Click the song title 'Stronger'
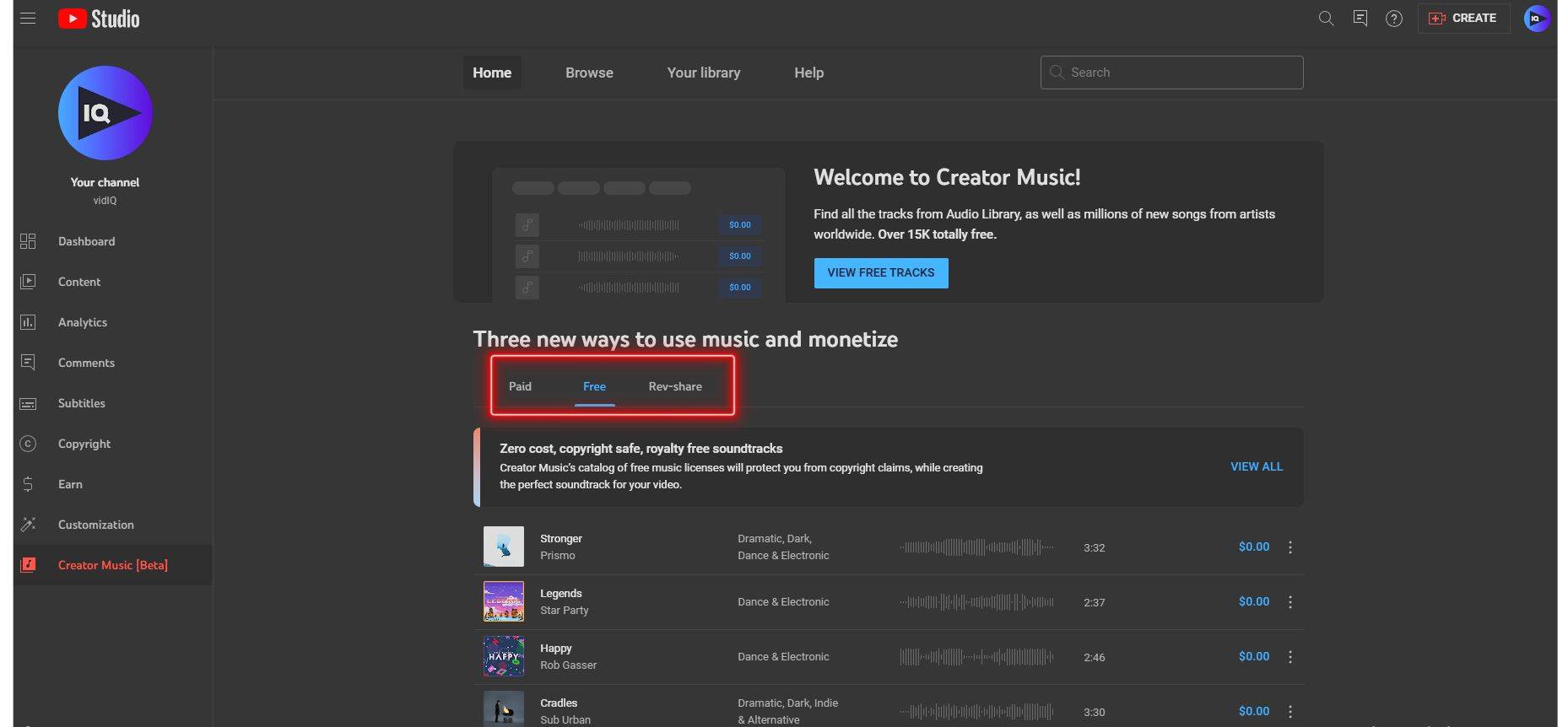This screenshot has height=727, width=1568. (561, 538)
